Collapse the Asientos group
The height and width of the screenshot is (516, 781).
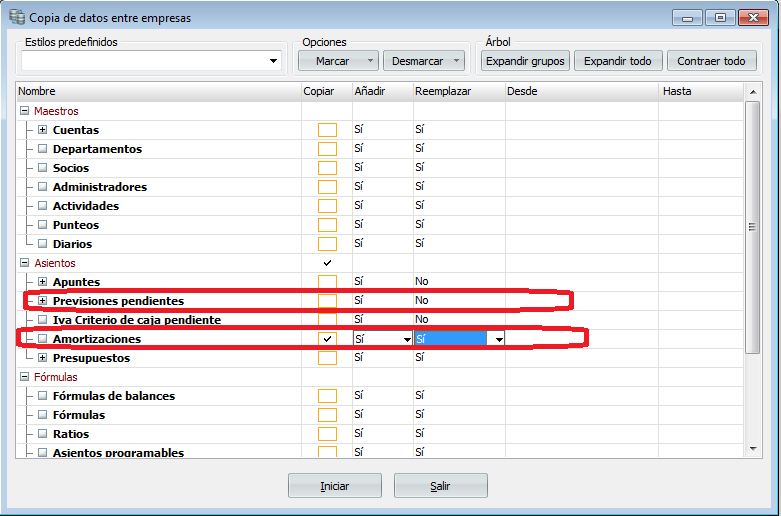pos(24,262)
